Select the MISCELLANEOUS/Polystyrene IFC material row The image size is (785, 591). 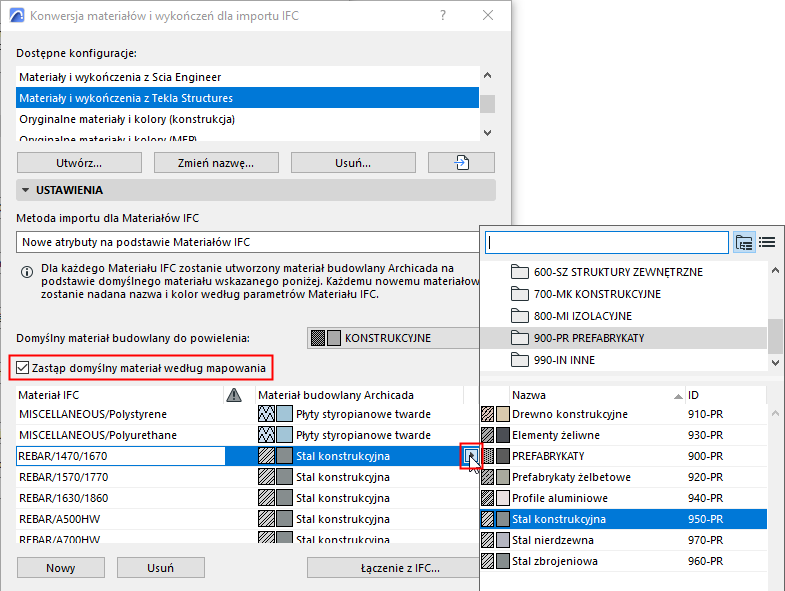pos(247,414)
